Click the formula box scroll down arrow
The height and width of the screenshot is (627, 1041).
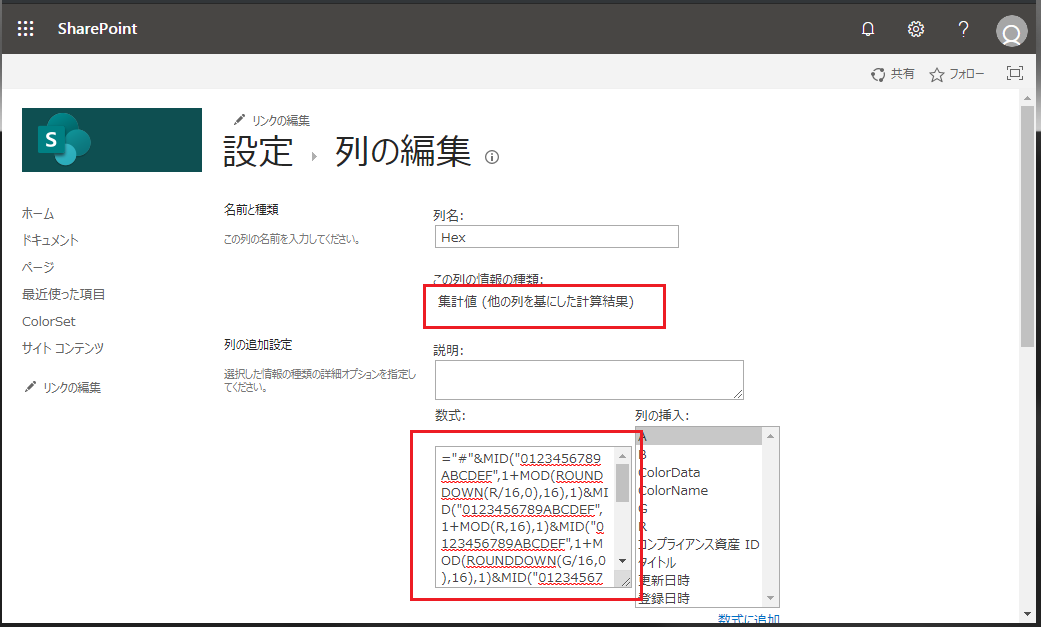pyautogui.click(x=622, y=561)
